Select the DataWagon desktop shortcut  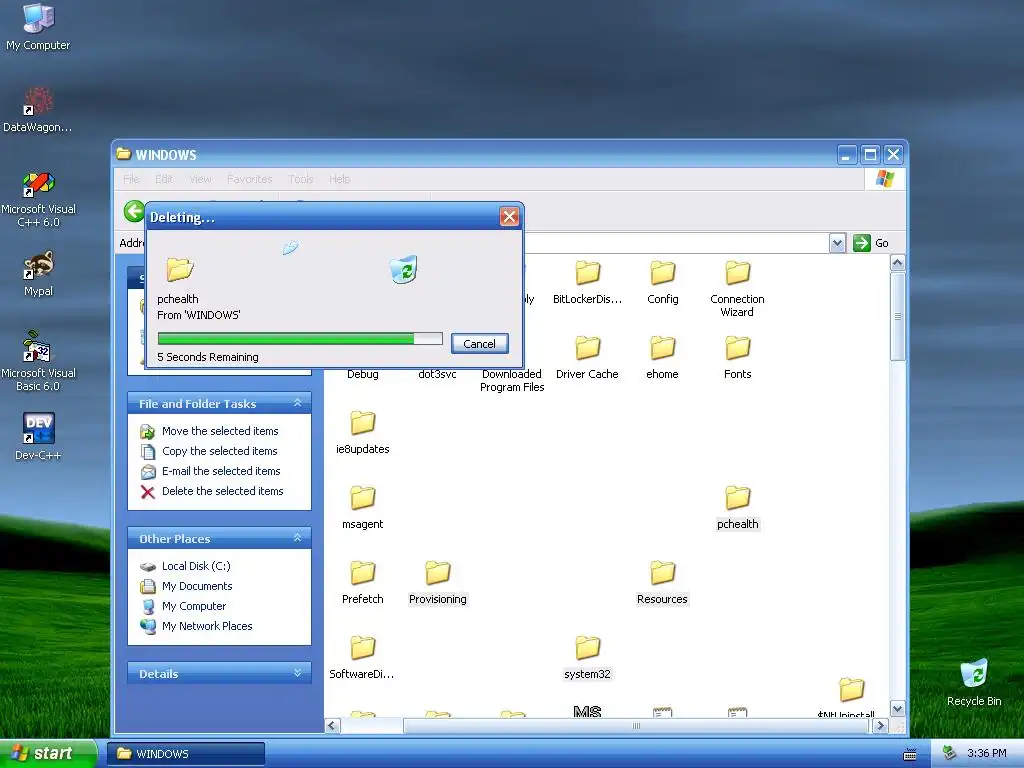coord(38,110)
